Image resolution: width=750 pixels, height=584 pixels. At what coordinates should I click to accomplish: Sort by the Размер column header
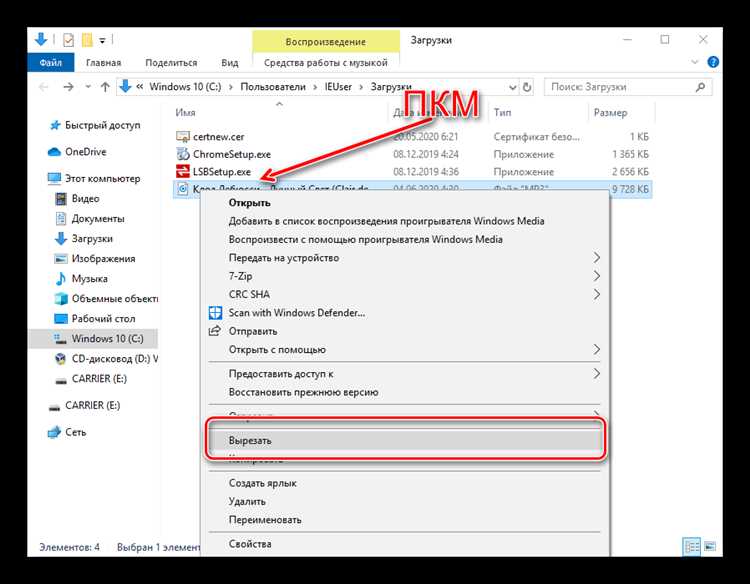tap(610, 113)
